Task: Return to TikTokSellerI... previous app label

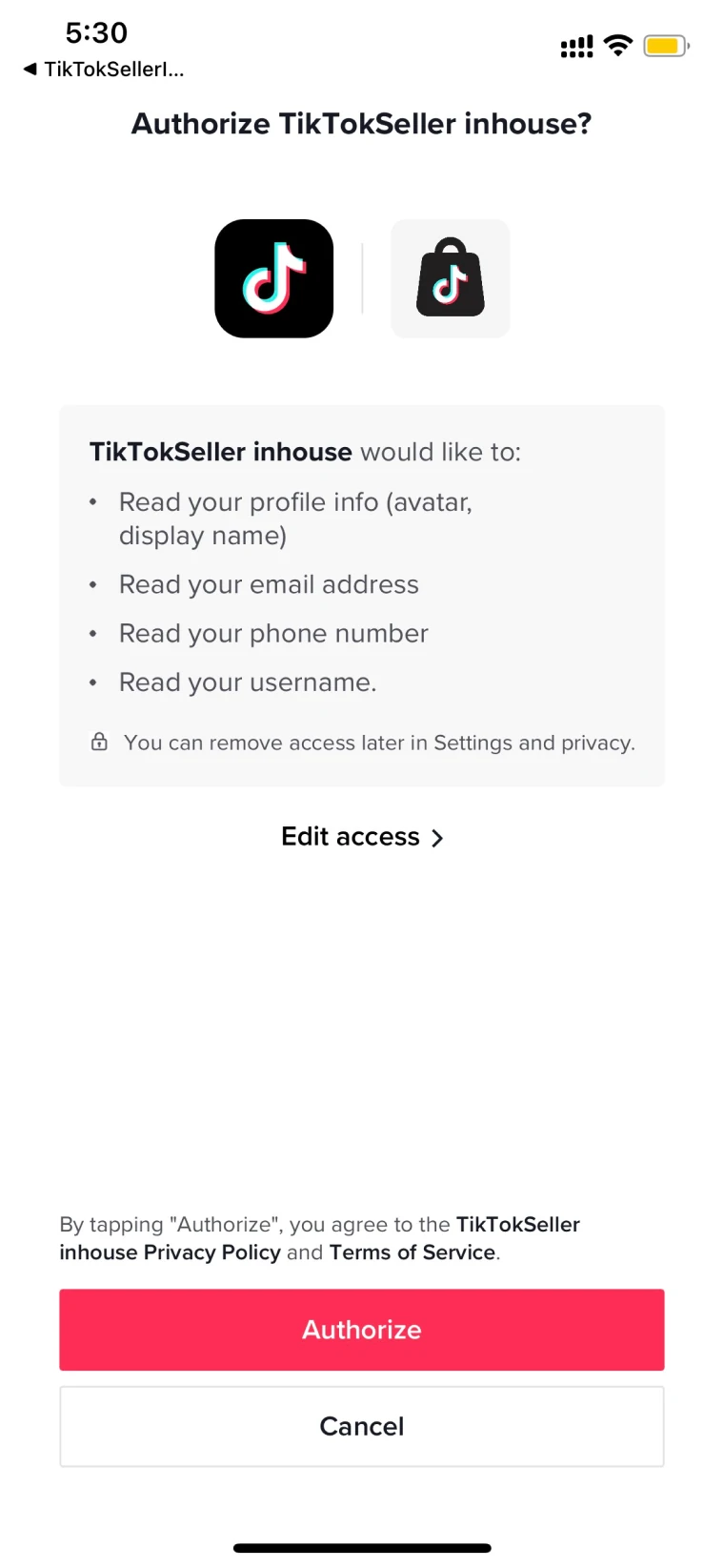Action: (114, 69)
